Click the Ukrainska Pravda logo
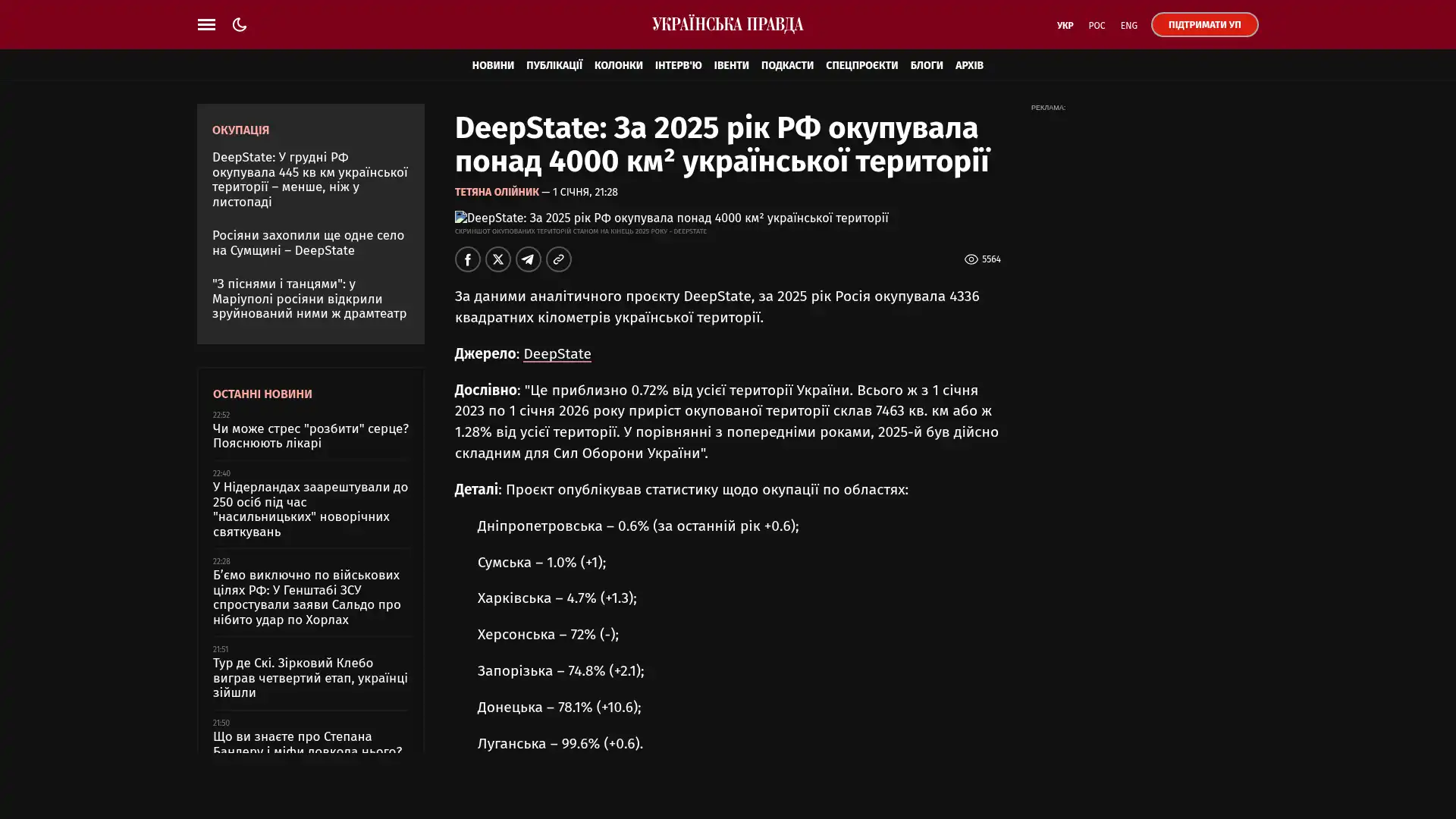This screenshot has width=1456, height=819. 727,24
